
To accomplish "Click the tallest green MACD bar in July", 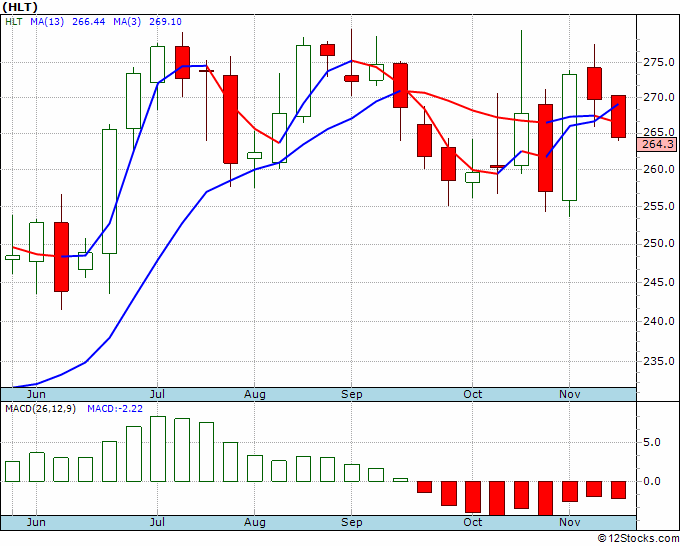I will coord(158,449).
